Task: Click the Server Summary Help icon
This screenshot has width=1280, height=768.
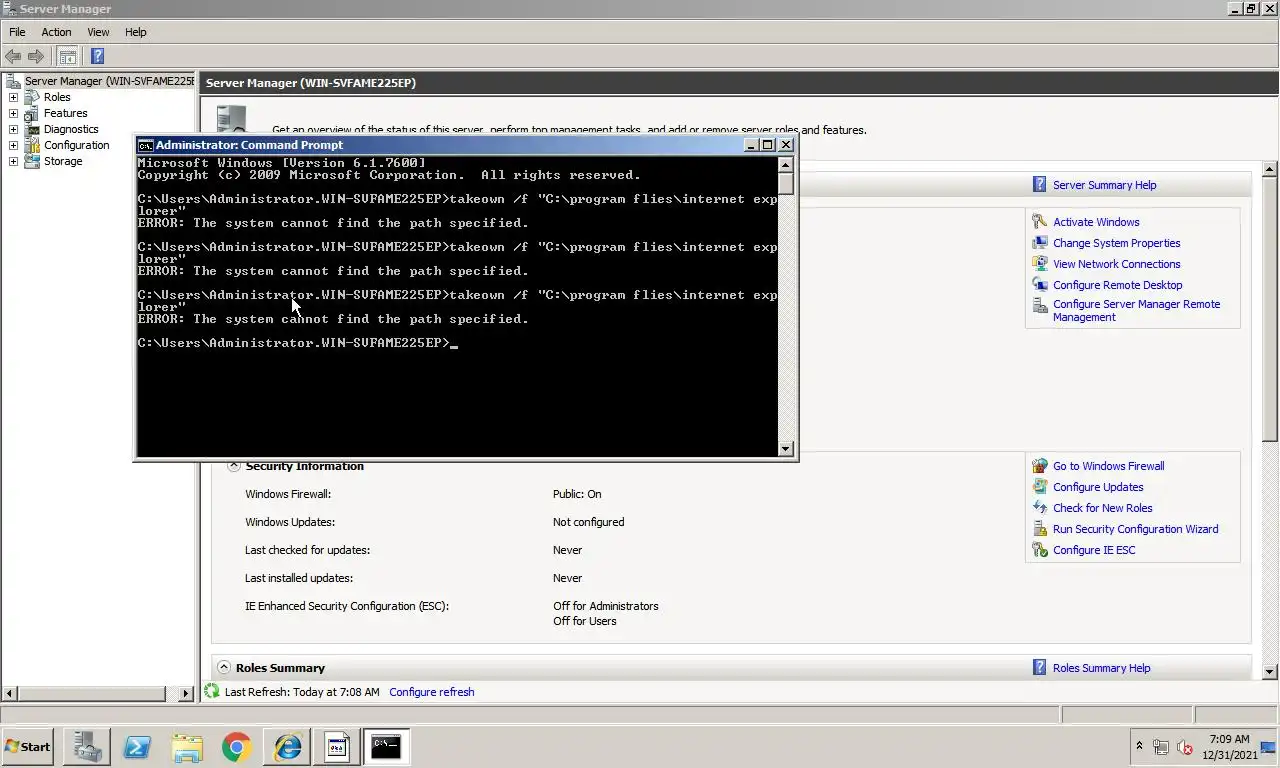Action: (x=1040, y=185)
